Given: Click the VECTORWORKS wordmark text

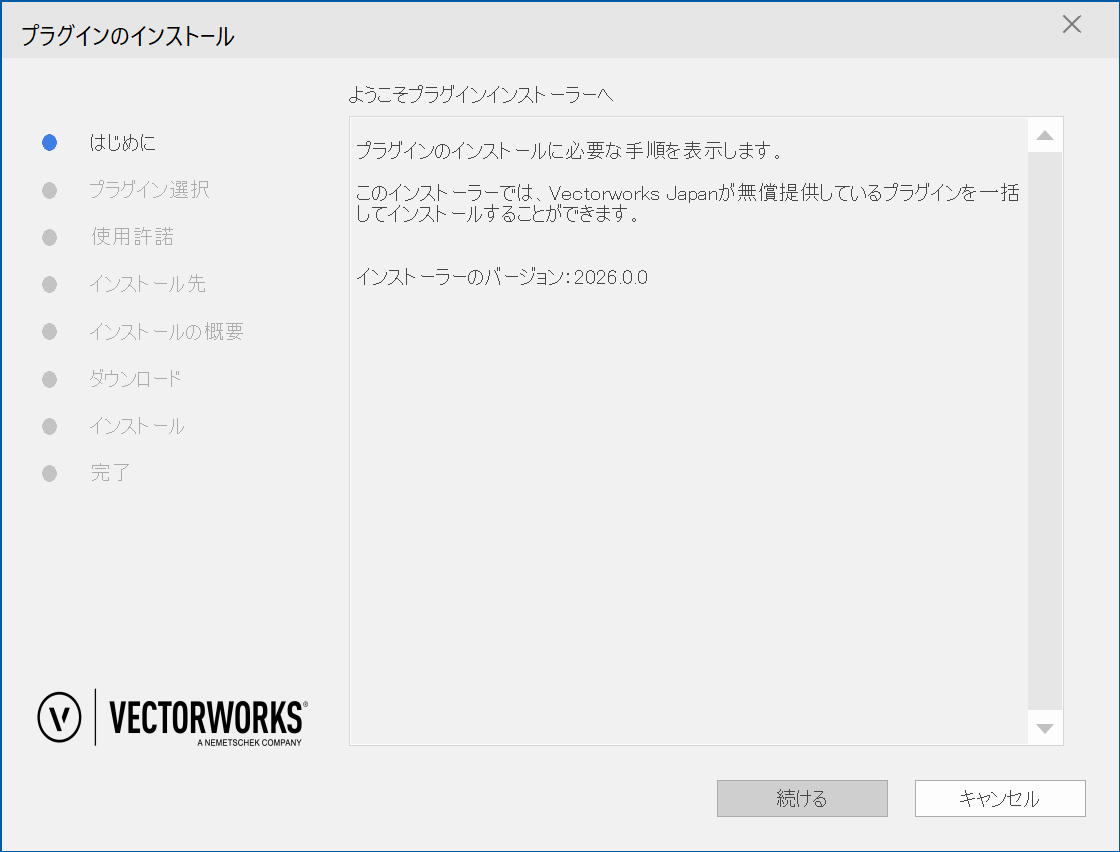Looking at the screenshot, I should click(206, 717).
